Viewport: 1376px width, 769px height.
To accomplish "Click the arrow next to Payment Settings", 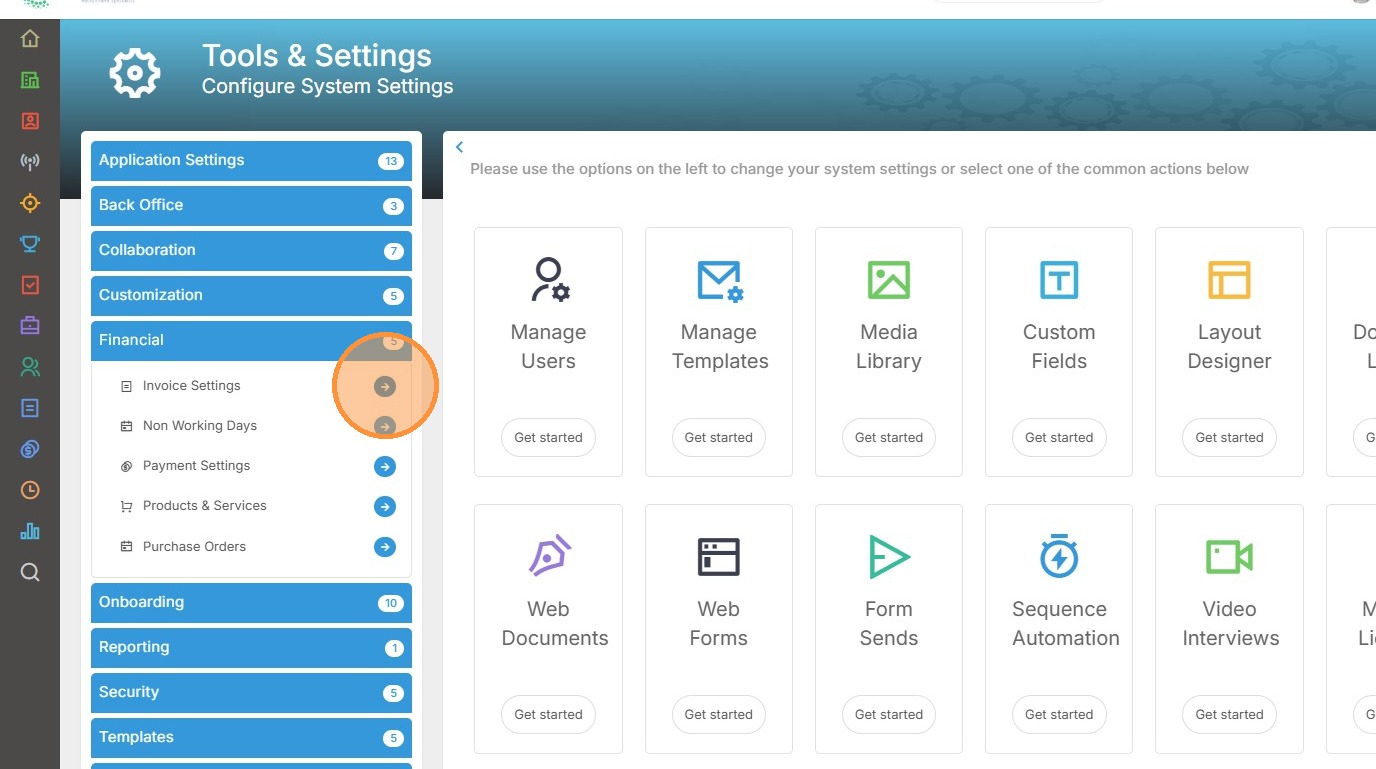I will pyautogui.click(x=385, y=466).
